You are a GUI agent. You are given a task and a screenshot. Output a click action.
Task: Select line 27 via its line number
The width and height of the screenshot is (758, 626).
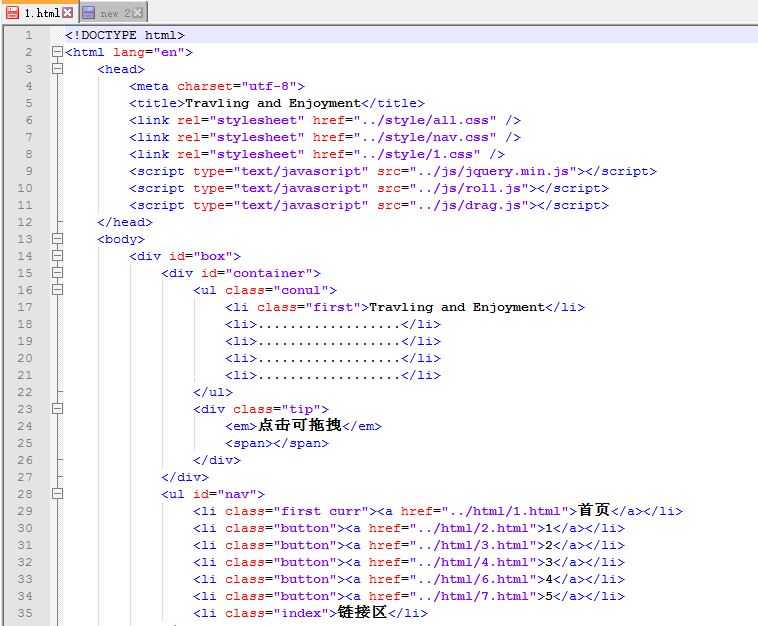(x=25, y=478)
